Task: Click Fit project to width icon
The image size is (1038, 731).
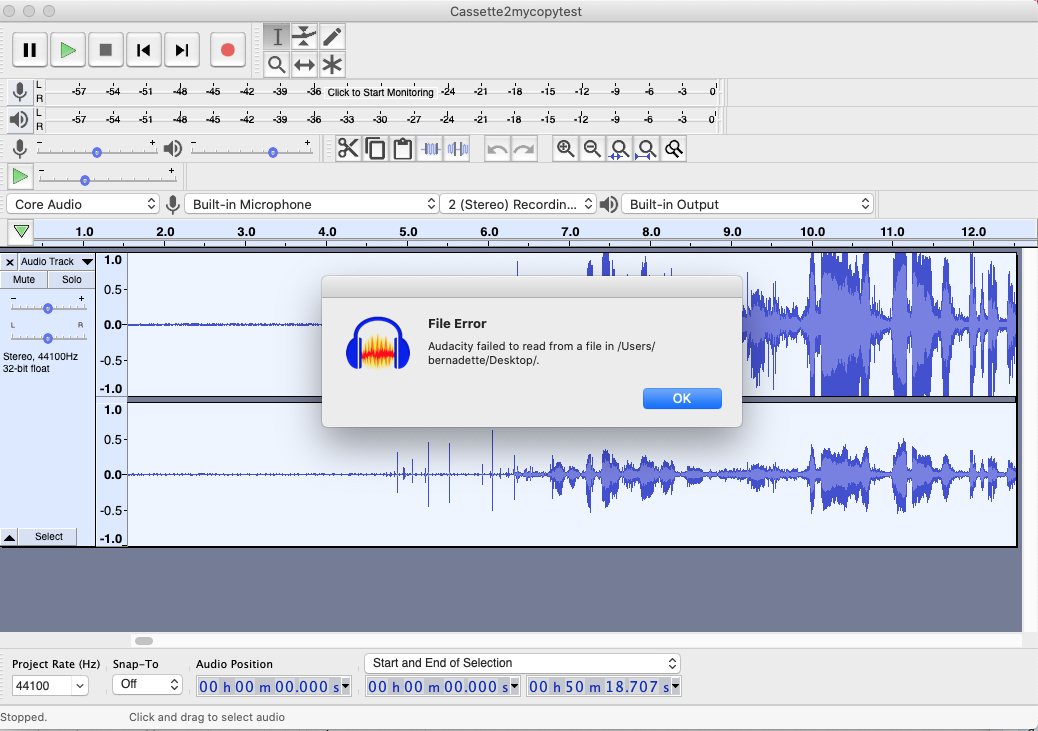Action: [x=647, y=149]
